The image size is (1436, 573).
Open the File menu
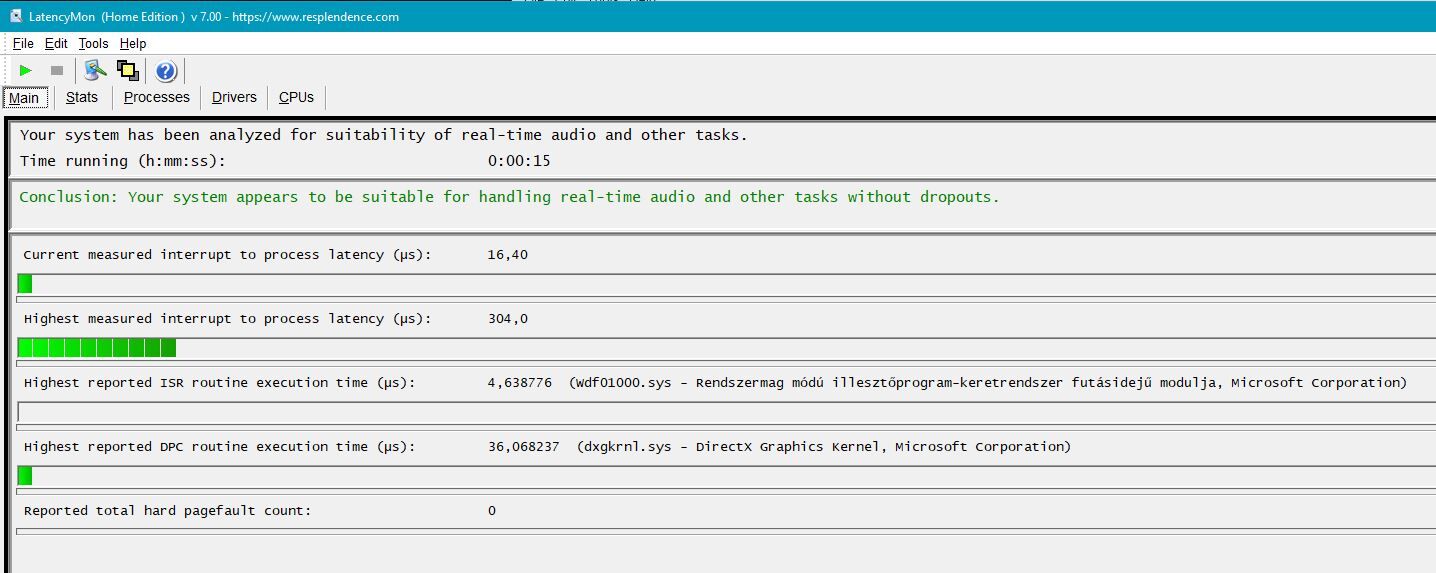coord(23,43)
